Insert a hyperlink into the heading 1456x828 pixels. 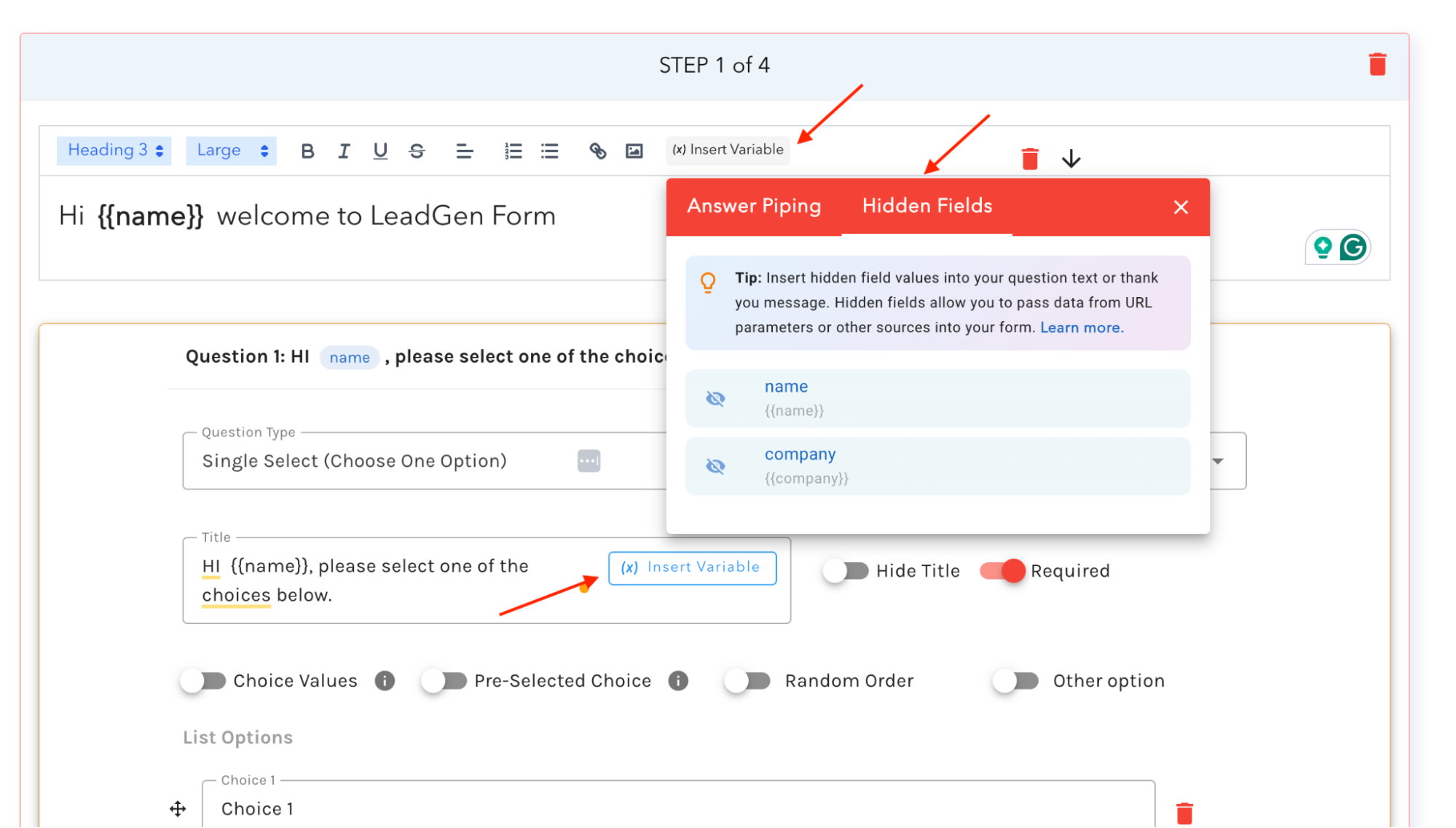click(598, 150)
